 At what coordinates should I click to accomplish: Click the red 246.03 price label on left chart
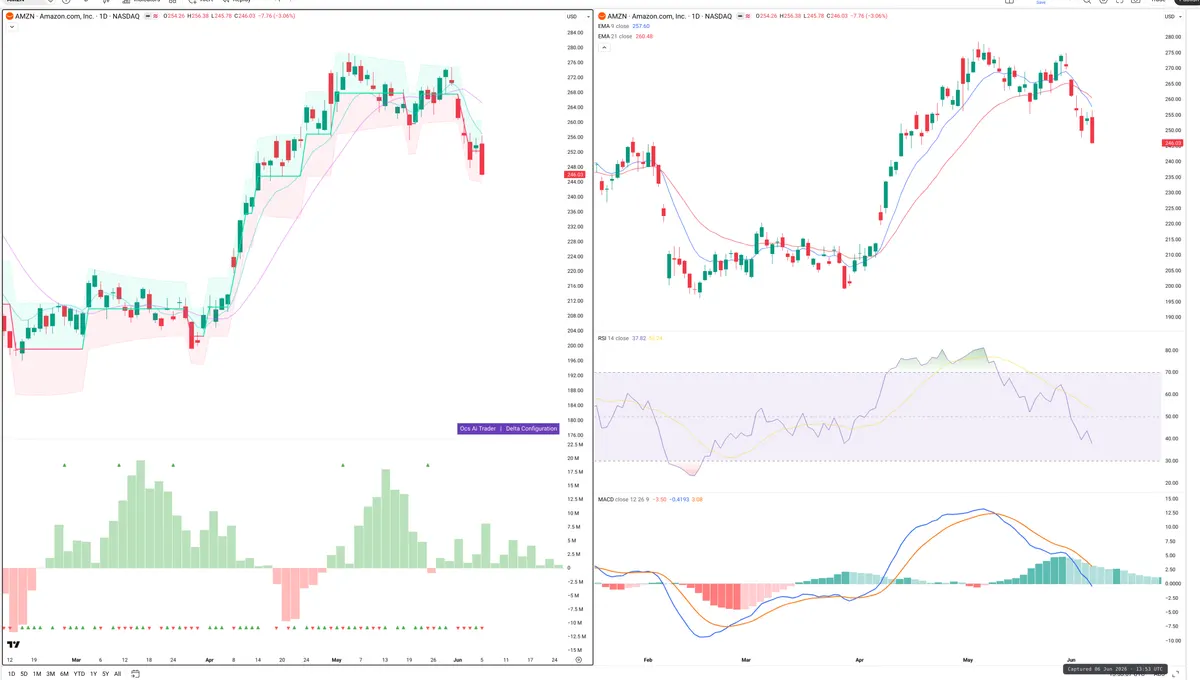[x=575, y=175]
